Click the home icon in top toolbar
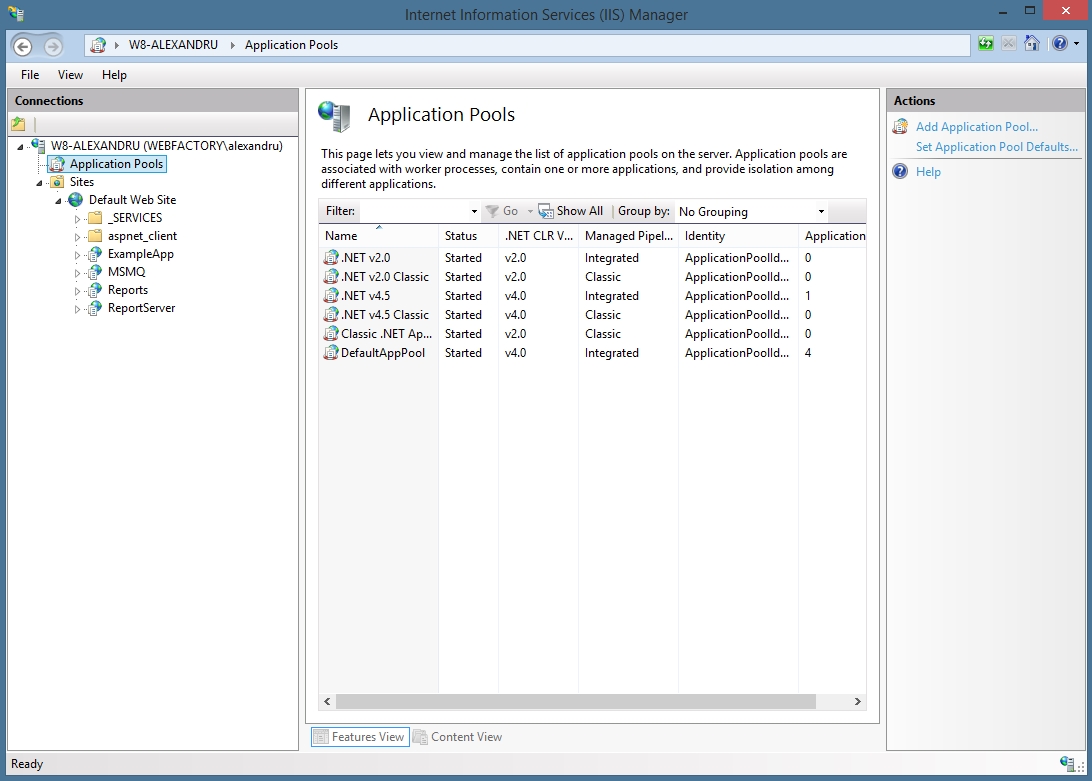 click(x=1032, y=44)
